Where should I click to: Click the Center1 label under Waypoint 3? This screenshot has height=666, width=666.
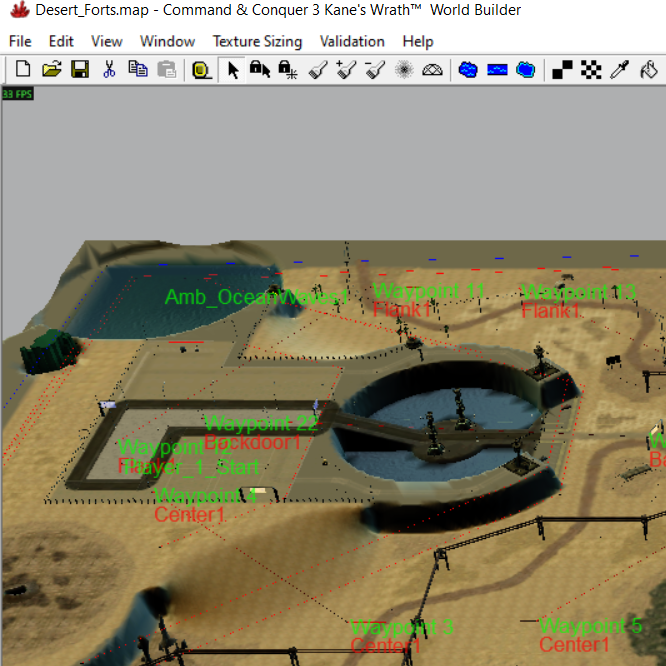(x=386, y=646)
